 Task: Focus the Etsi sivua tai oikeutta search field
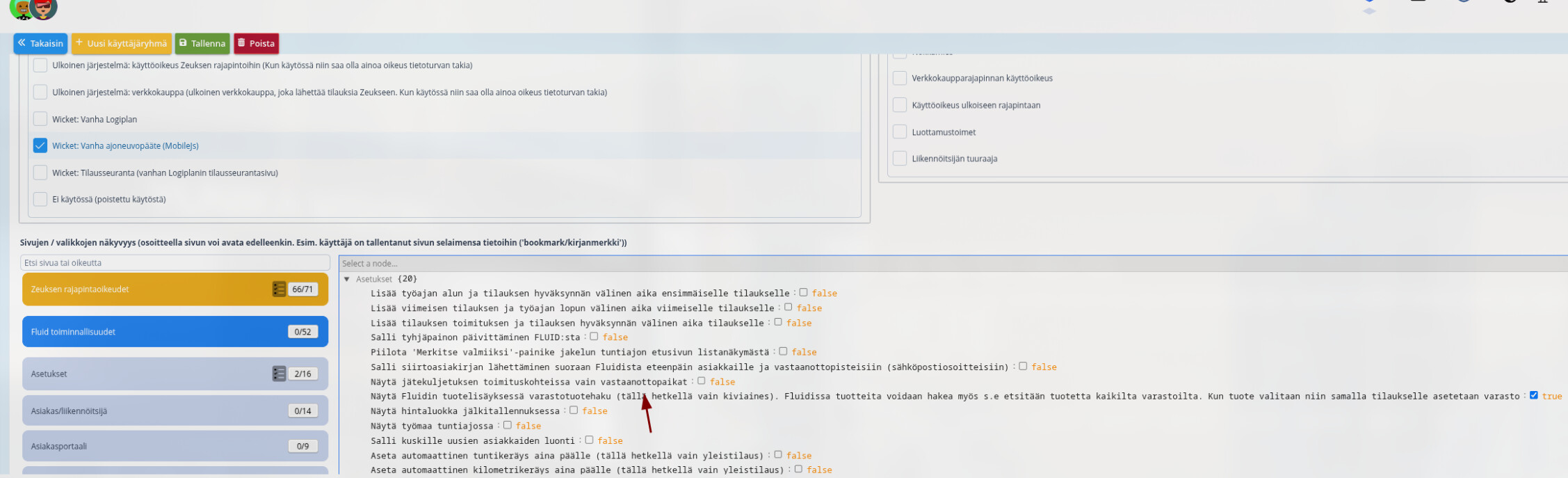click(175, 263)
